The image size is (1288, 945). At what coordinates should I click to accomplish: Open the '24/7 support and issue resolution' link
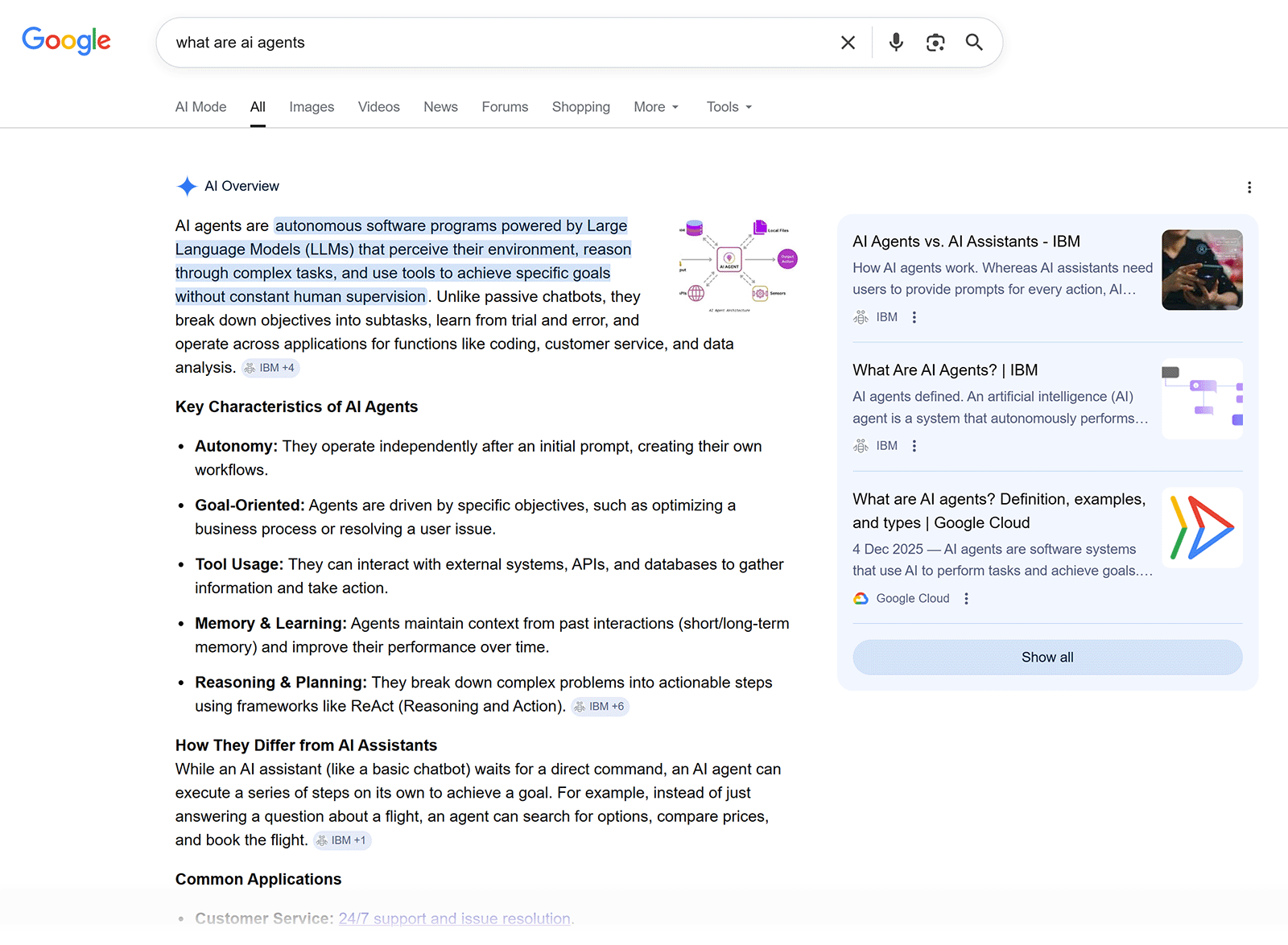(x=456, y=918)
